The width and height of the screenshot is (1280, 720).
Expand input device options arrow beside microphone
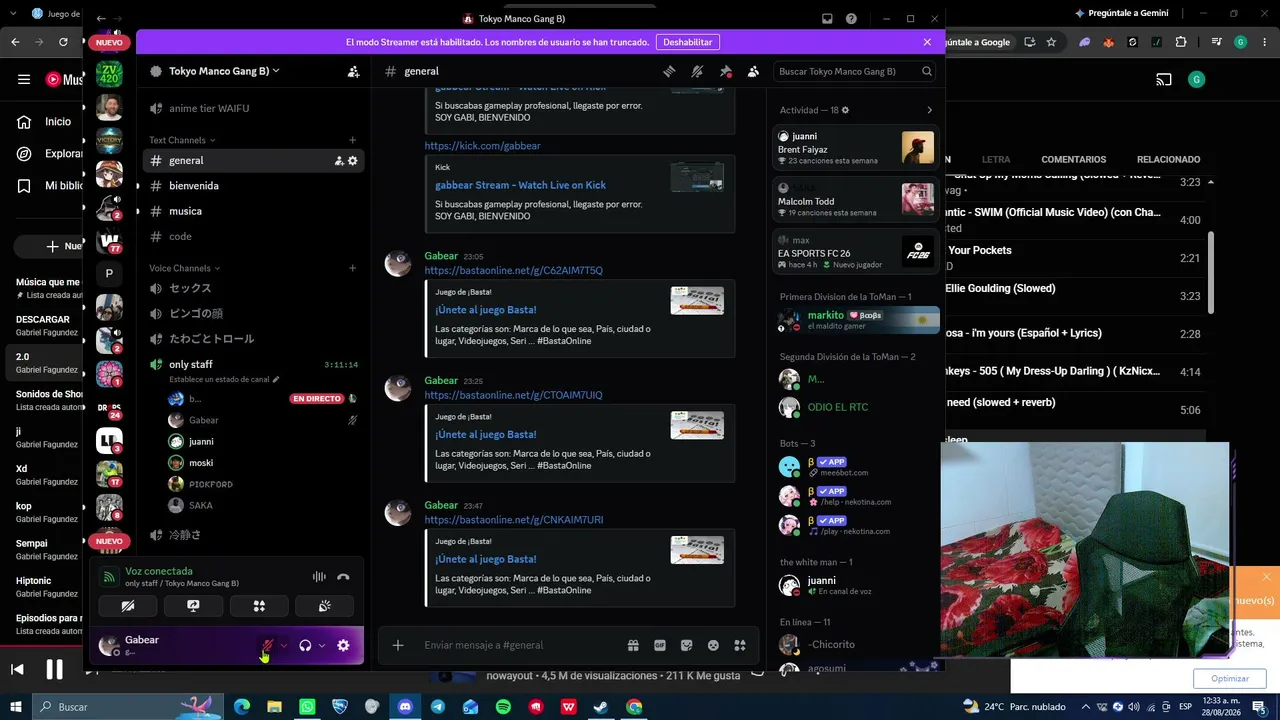coord(284,646)
